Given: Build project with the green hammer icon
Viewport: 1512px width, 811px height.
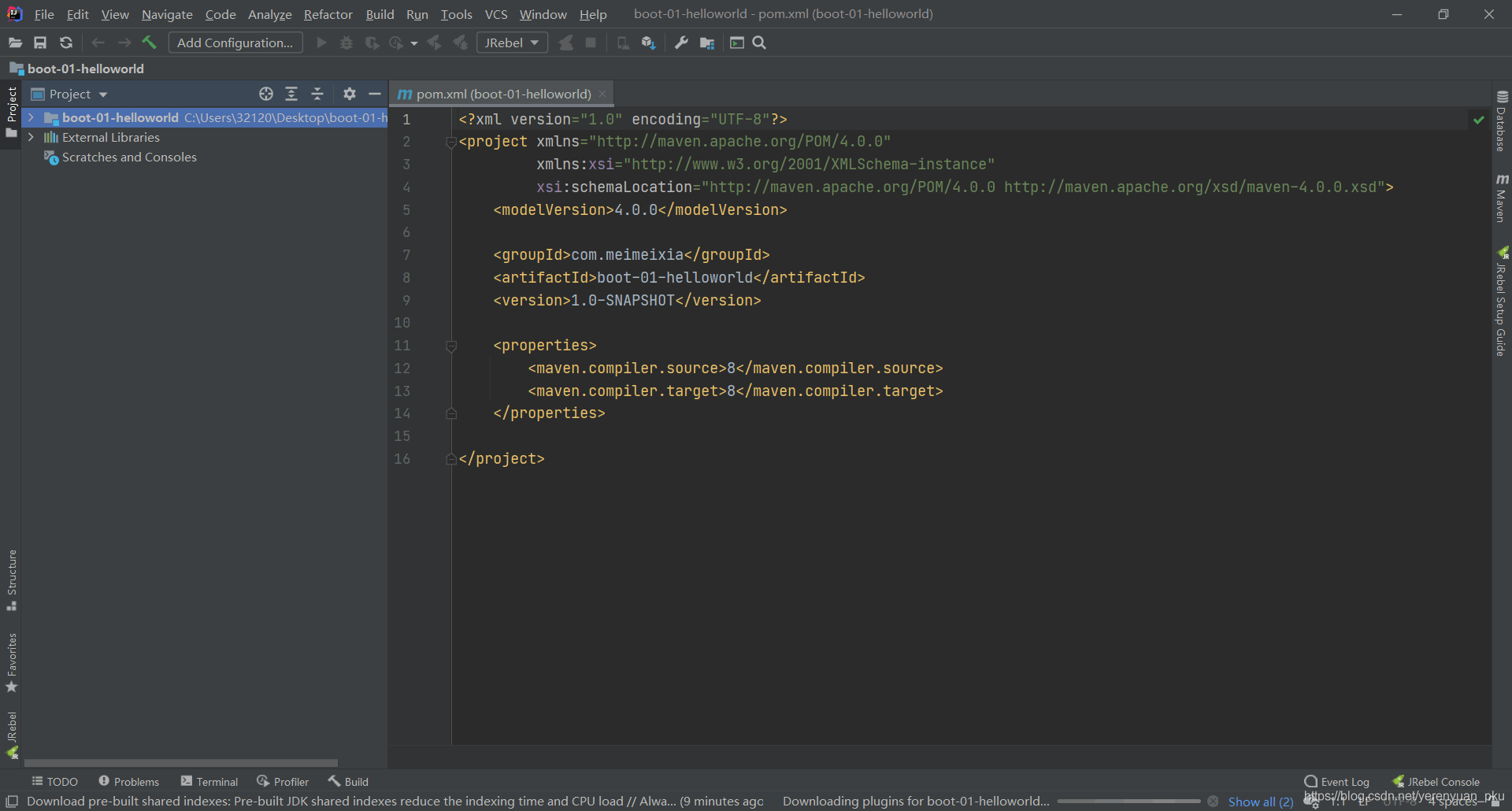Looking at the screenshot, I should pyautogui.click(x=150, y=43).
